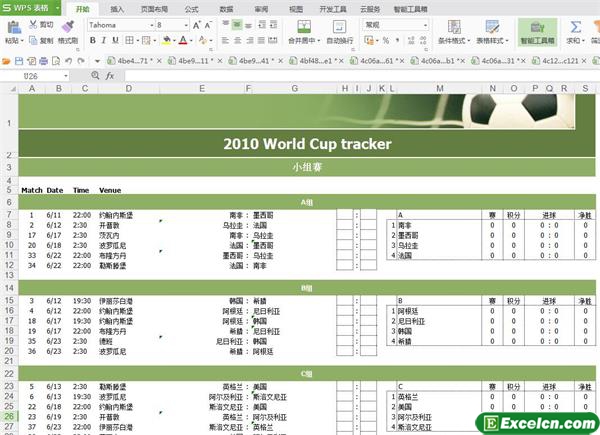Open the Review ribbon tab
600x435 pixels.
(261, 9)
